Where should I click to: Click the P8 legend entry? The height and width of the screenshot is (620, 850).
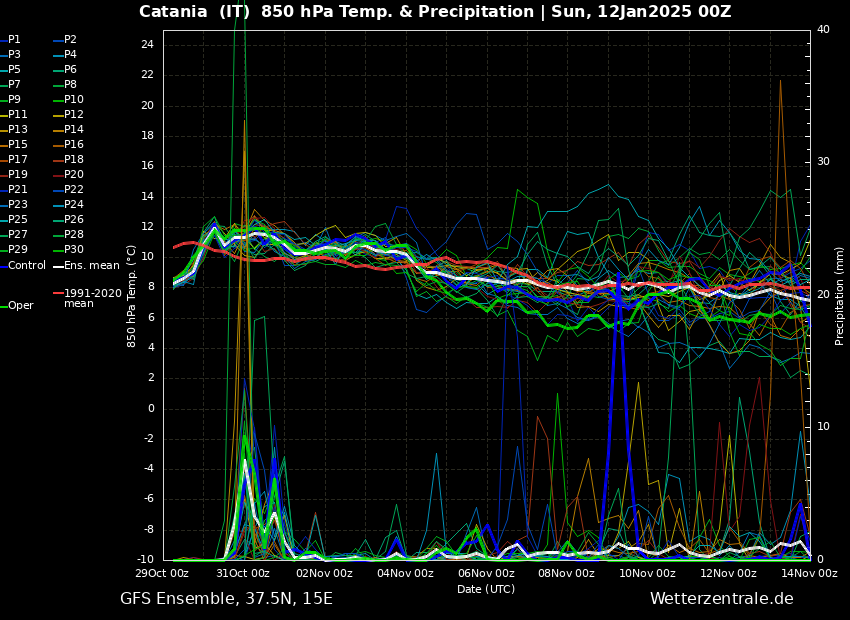pyautogui.click(x=70, y=85)
